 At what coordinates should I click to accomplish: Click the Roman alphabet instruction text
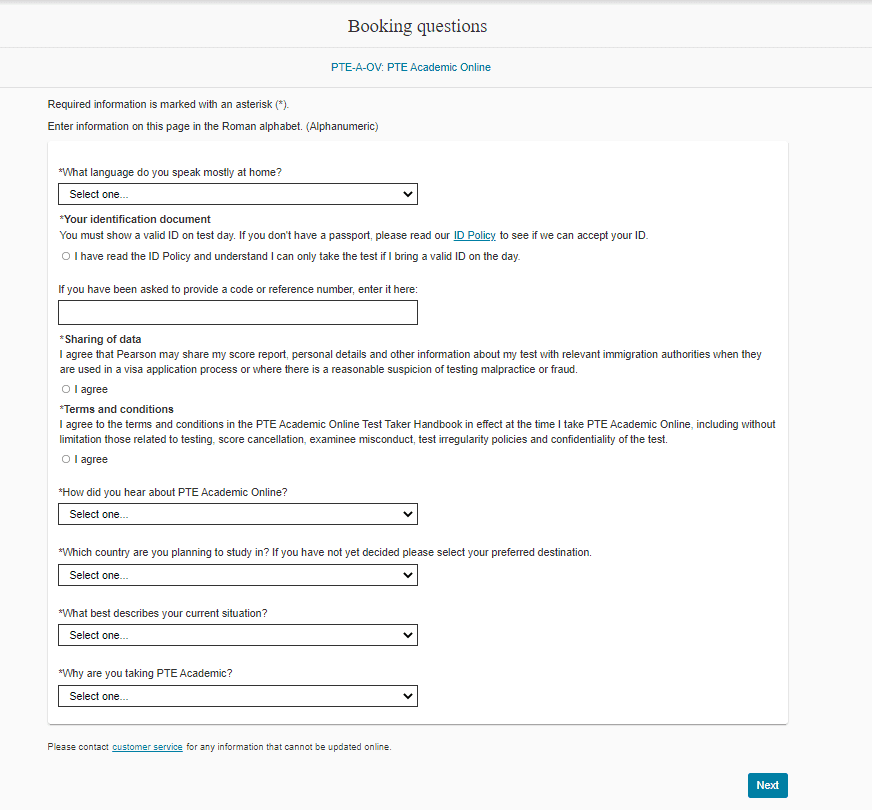(x=212, y=126)
